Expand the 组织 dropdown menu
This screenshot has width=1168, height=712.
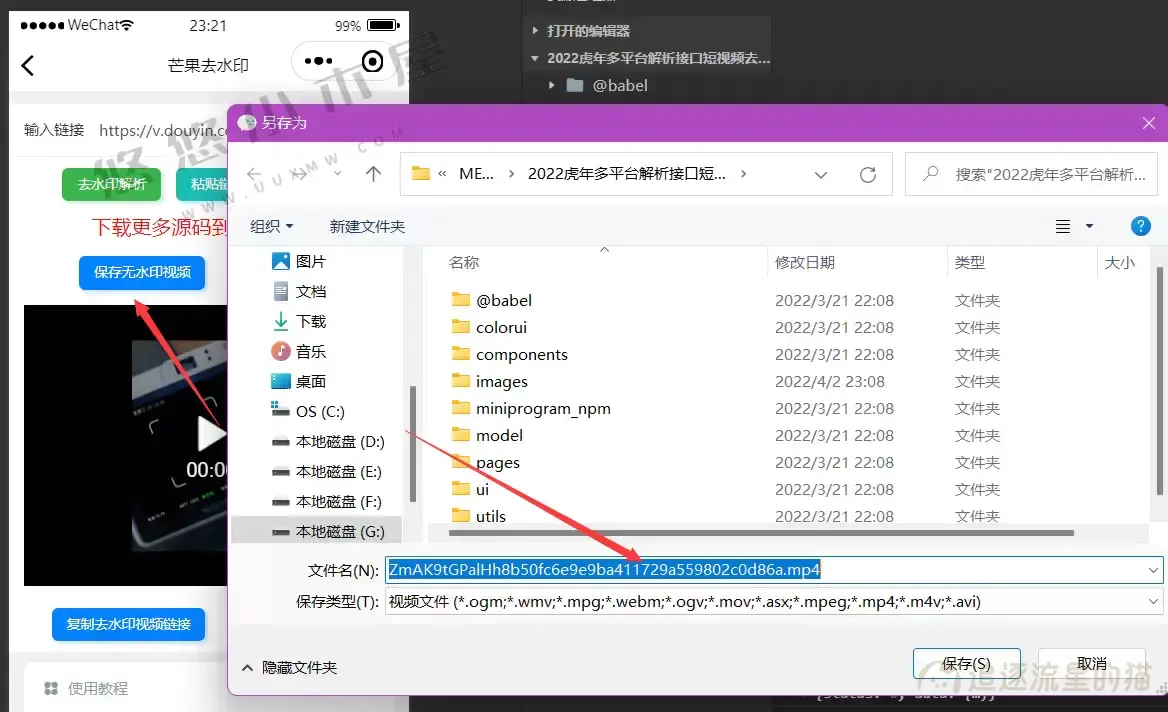coord(269,226)
